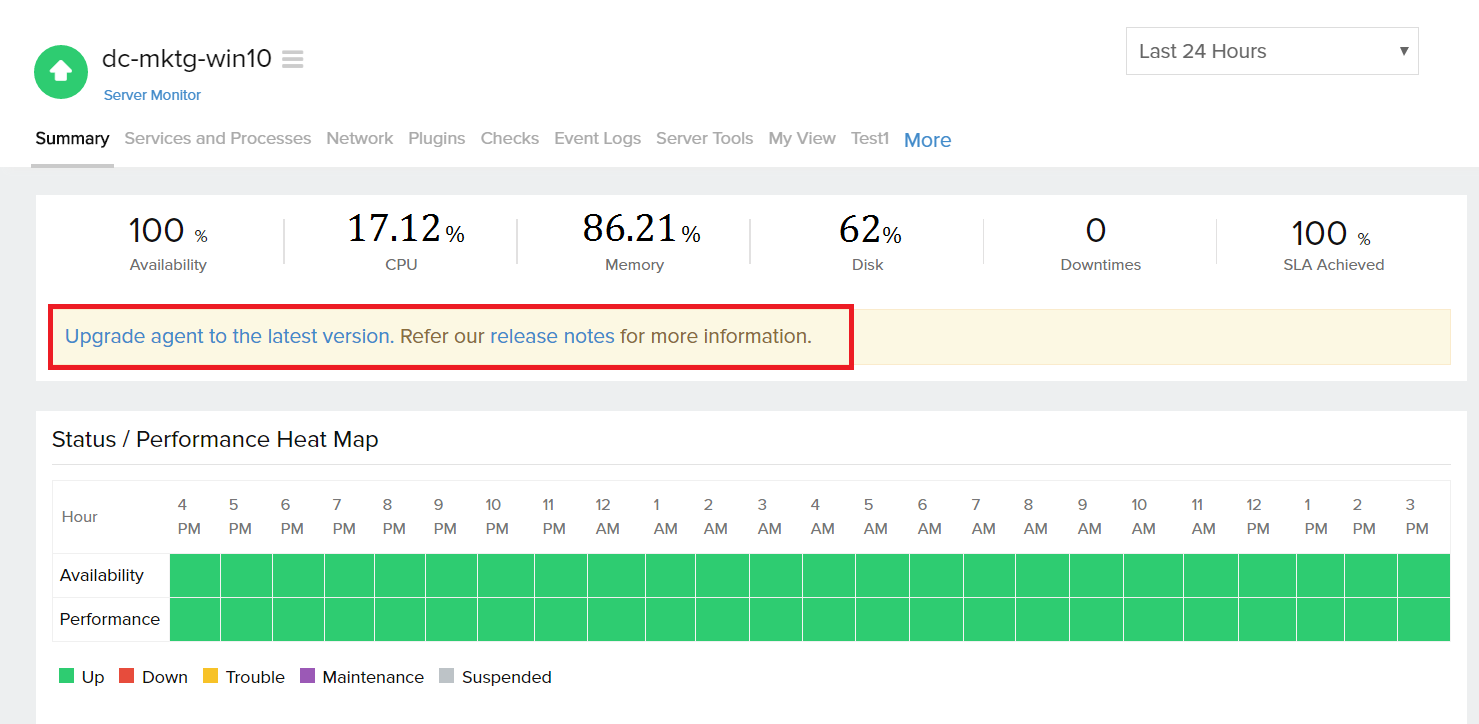This screenshot has height=724, width=1479.
Task: Click the yellow Trouble legend swatch
Action: (210, 676)
